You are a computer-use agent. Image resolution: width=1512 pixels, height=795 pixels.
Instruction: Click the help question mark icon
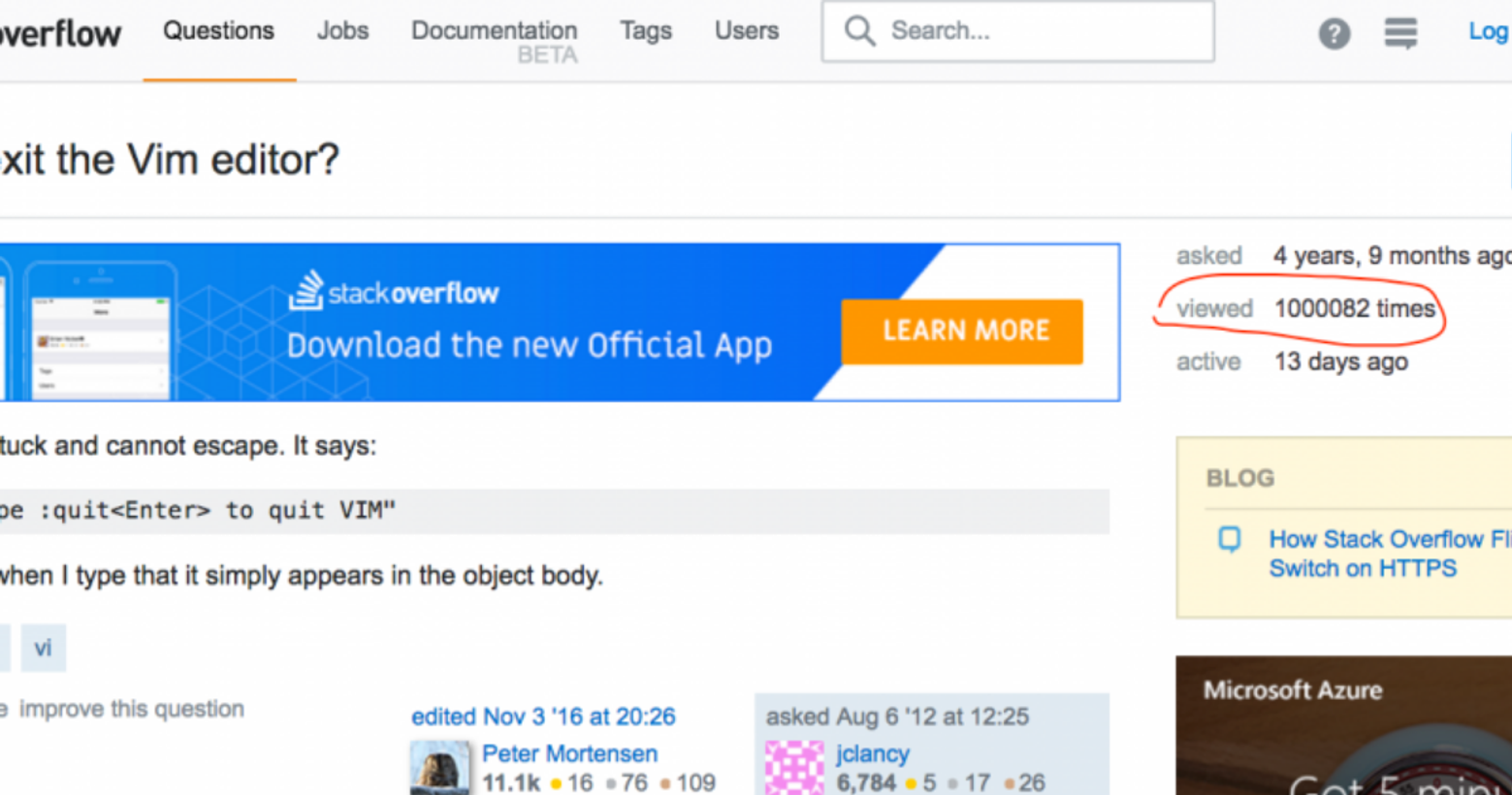(x=1334, y=34)
